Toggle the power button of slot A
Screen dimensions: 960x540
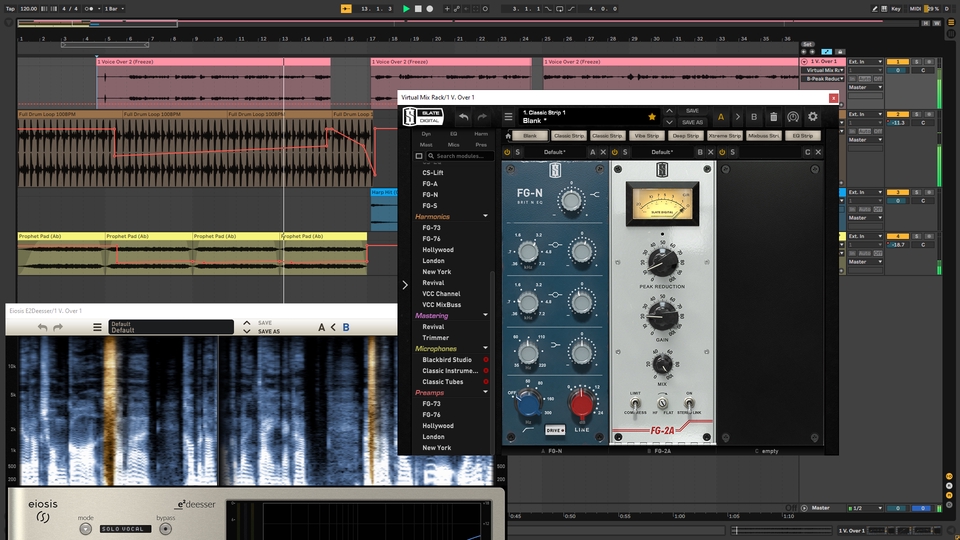pos(507,152)
